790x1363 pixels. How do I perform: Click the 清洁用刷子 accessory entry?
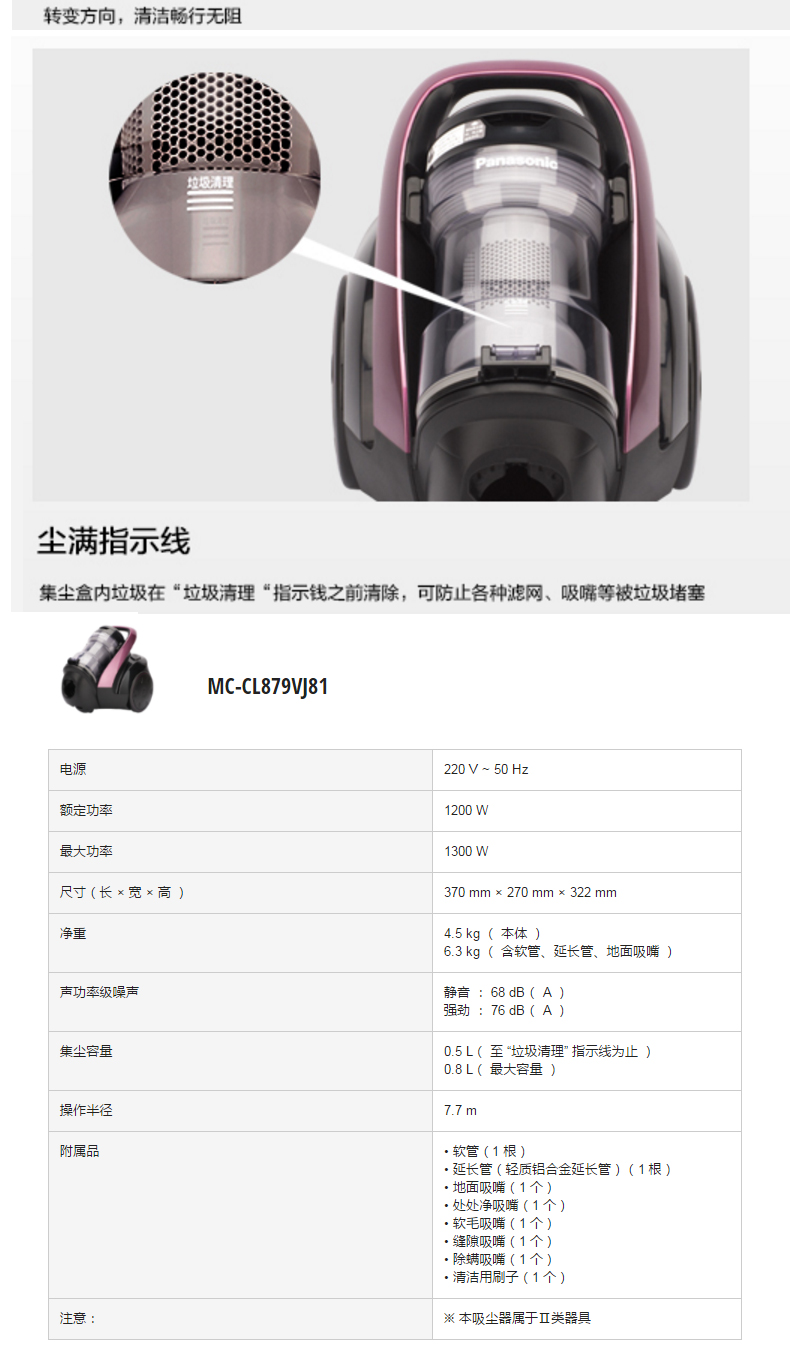(x=505, y=1277)
